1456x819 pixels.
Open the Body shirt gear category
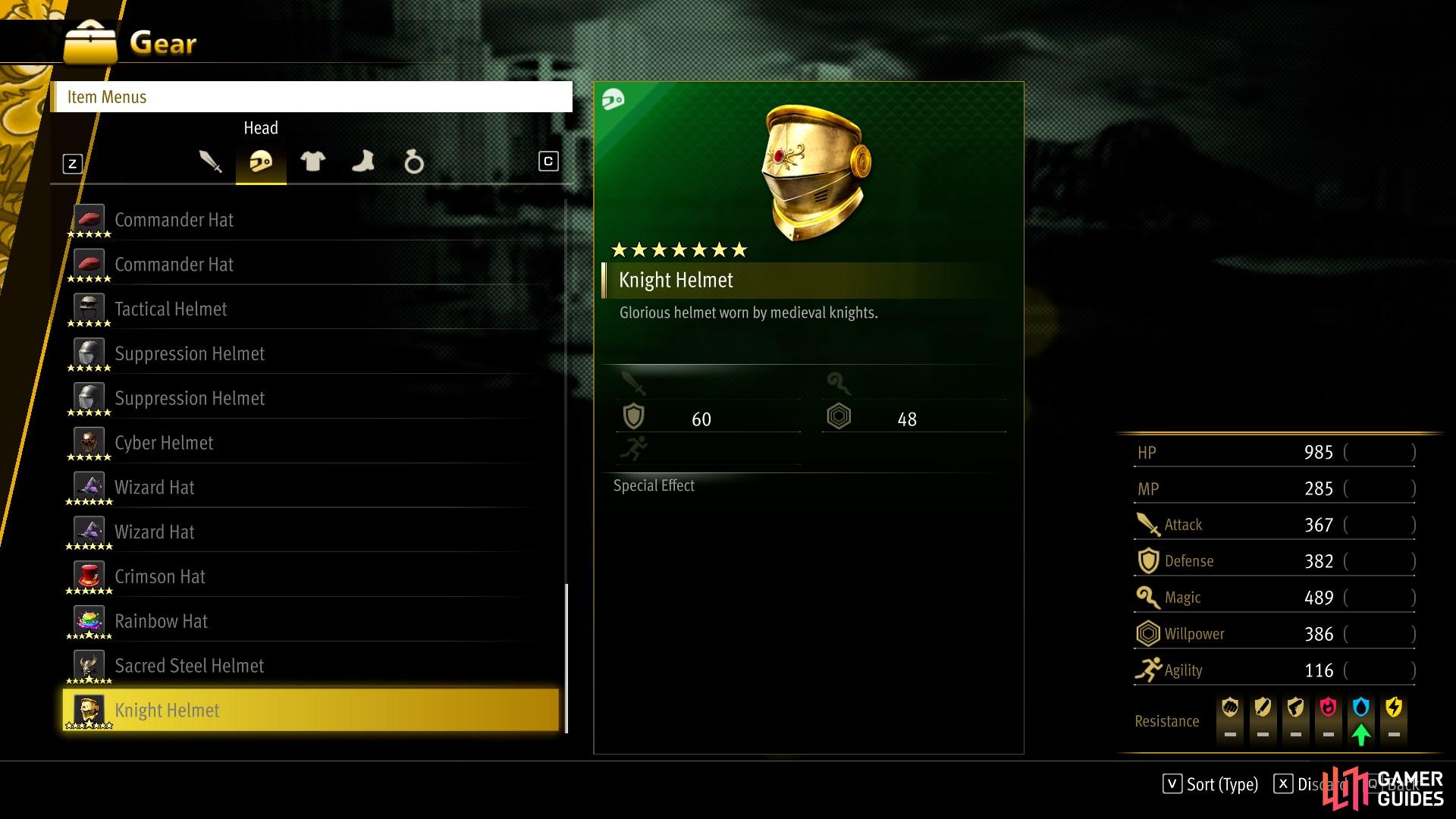[312, 162]
